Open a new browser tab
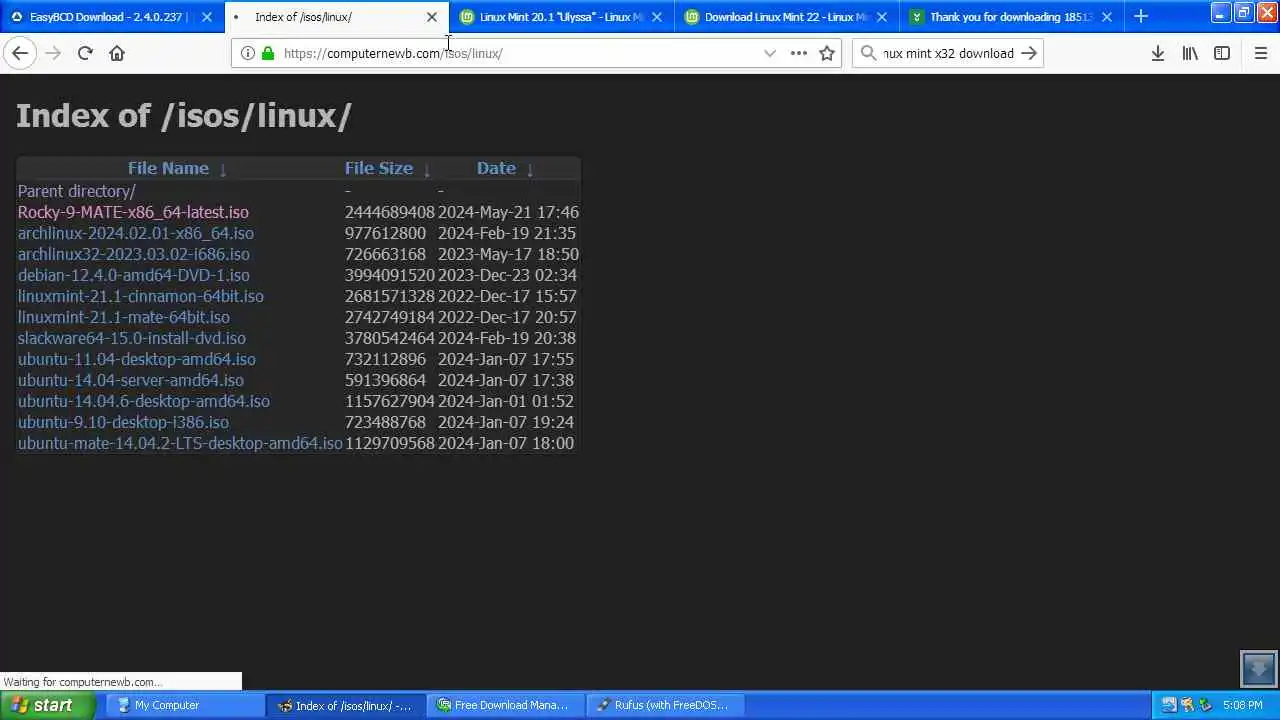 coord(1141,16)
